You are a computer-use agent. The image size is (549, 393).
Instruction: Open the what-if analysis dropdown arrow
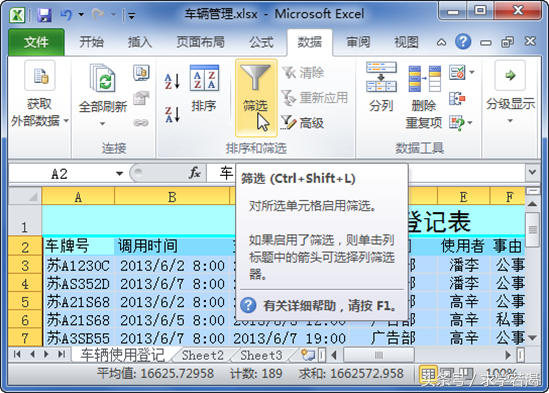tap(470, 123)
